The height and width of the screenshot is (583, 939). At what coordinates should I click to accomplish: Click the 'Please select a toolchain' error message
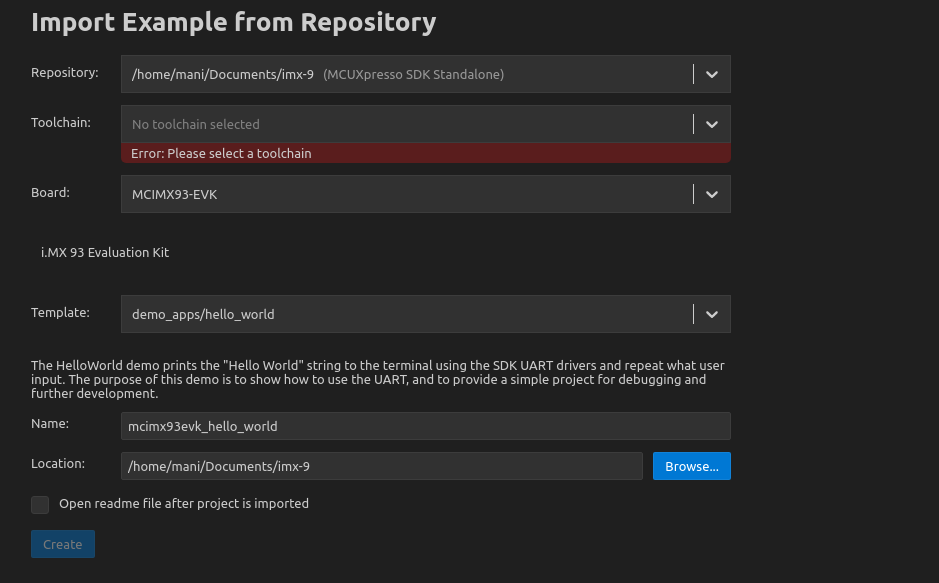pos(221,154)
